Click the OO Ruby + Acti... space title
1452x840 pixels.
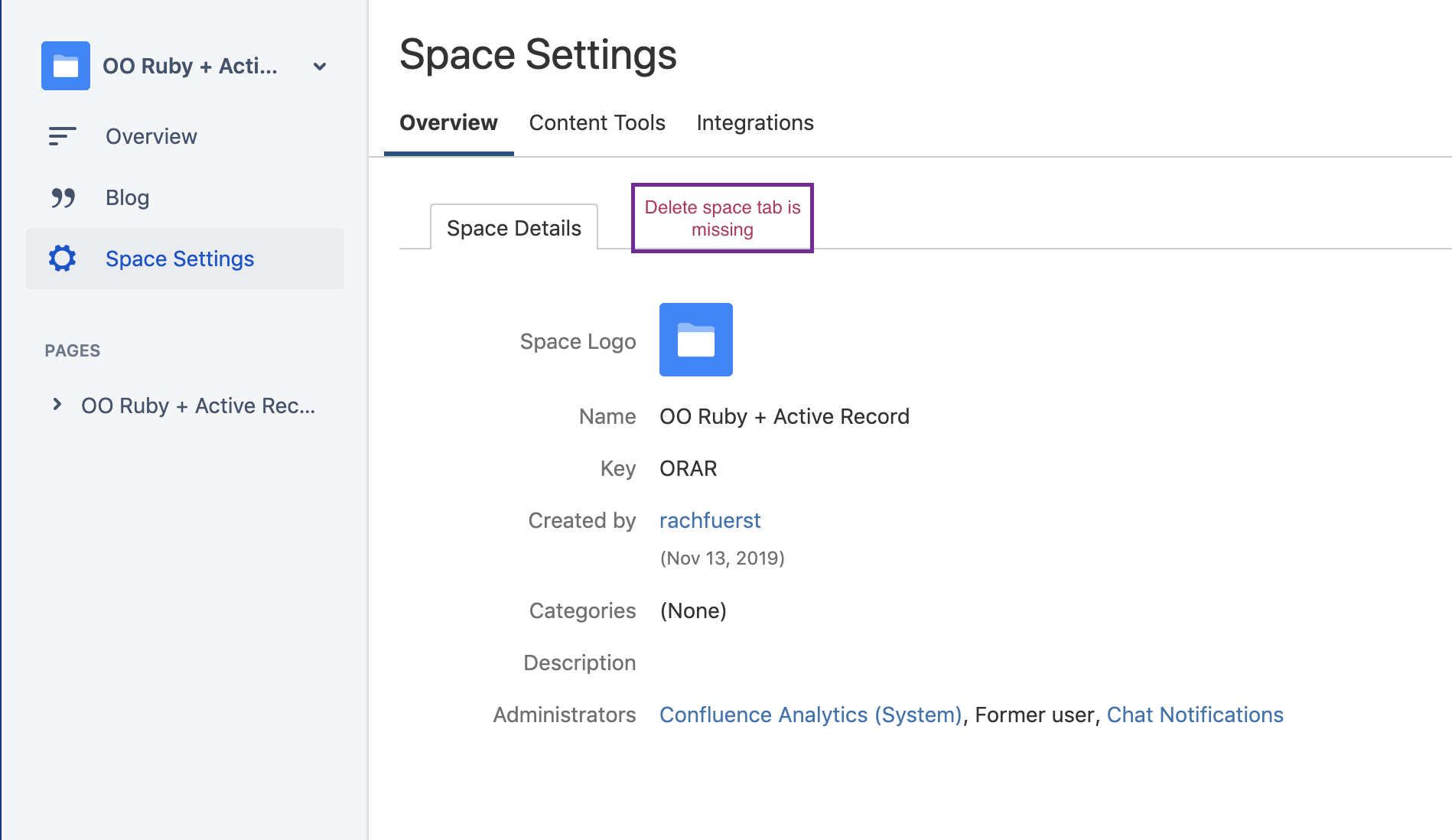190,66
